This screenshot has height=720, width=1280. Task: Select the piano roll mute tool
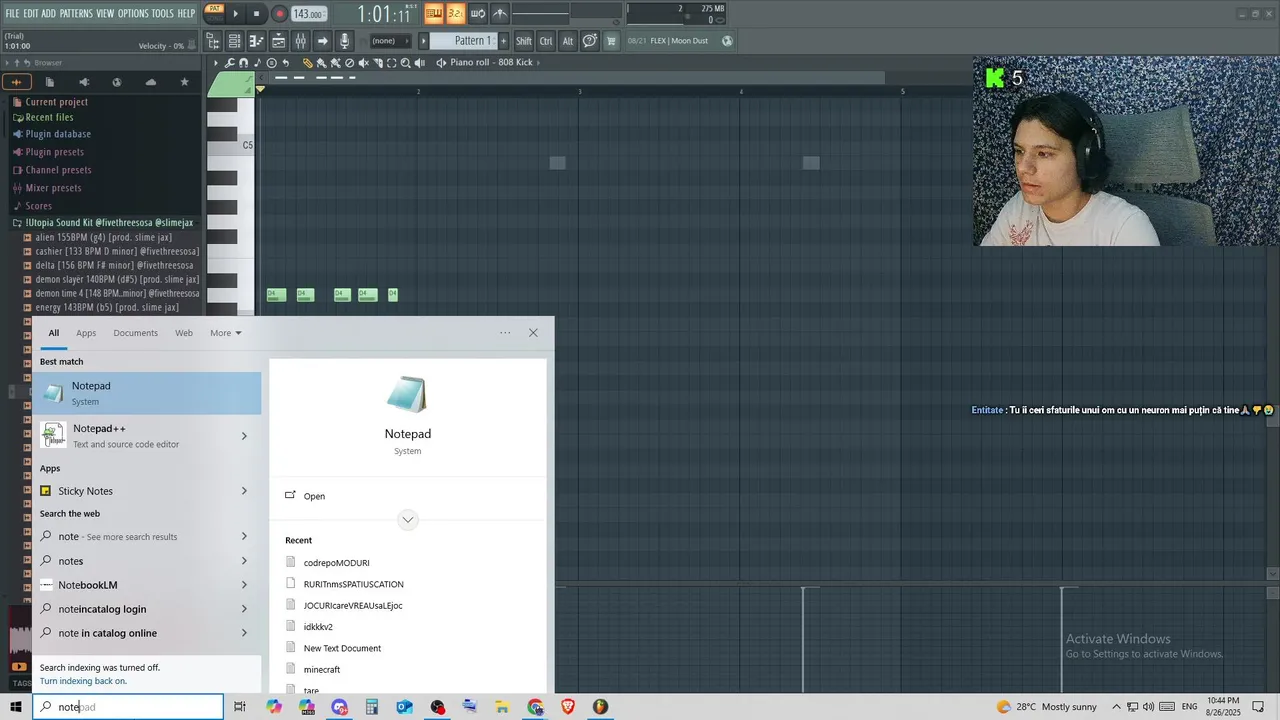363,63
